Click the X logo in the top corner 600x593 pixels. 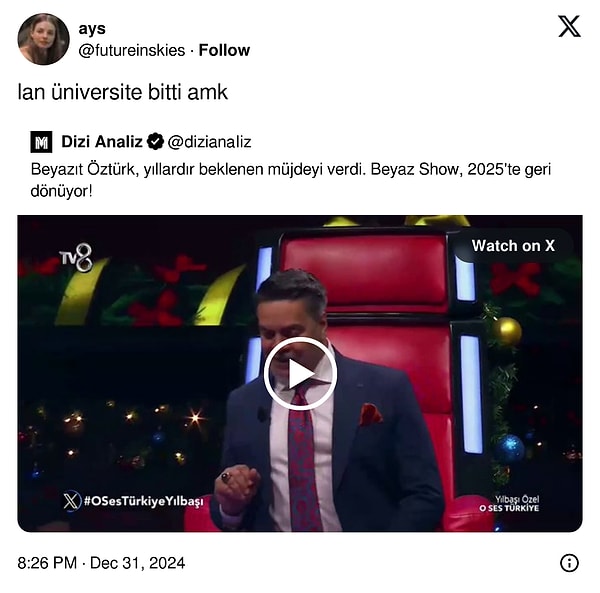coord(569,26)
